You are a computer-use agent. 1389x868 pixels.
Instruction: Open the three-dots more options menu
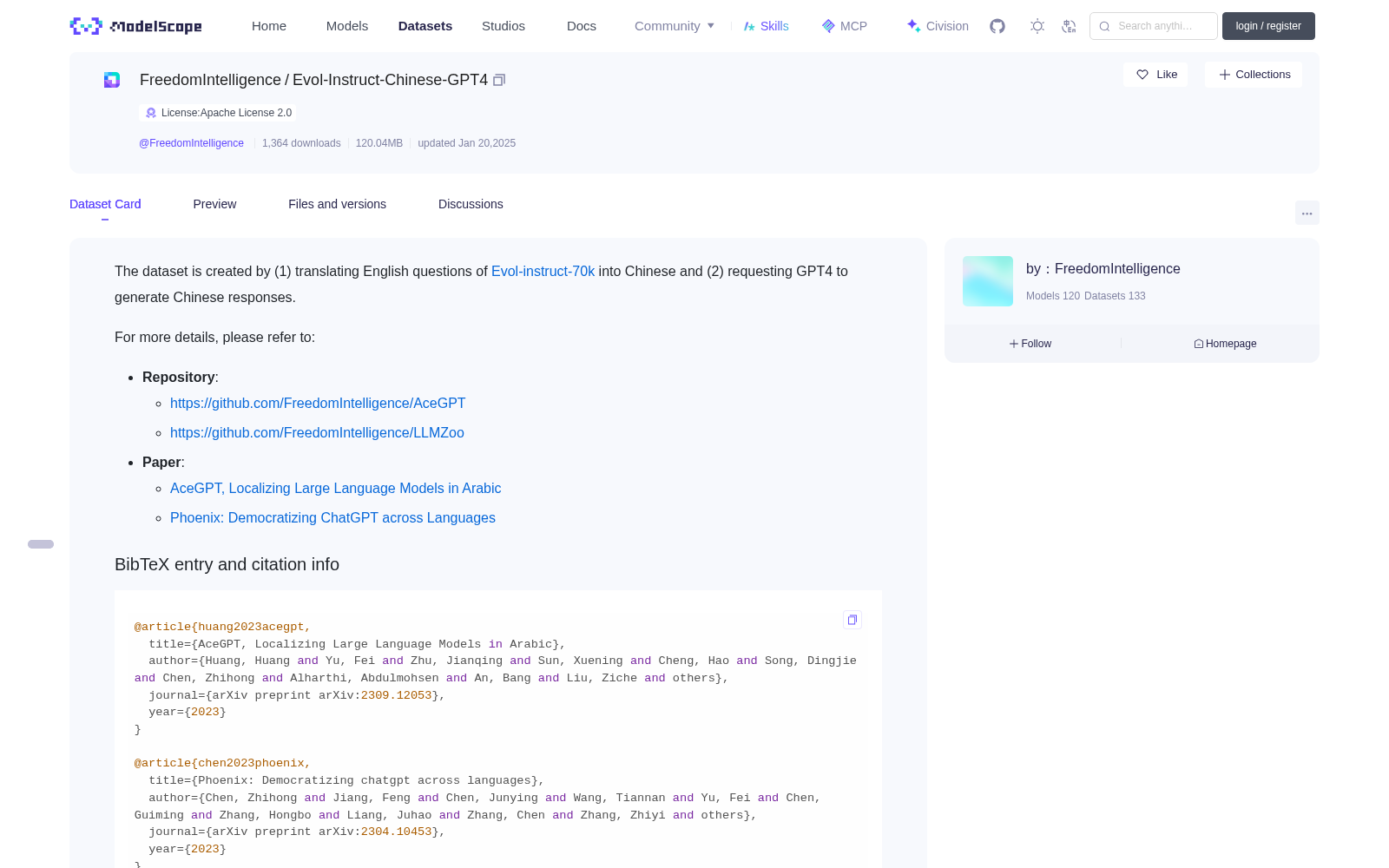1307,213
